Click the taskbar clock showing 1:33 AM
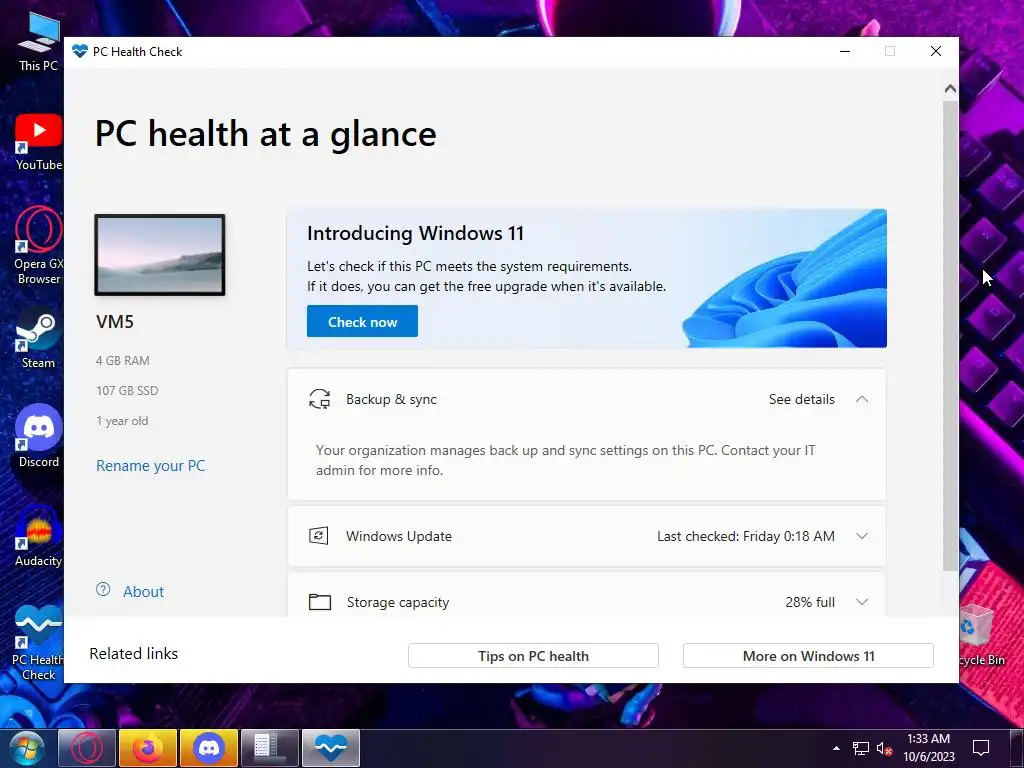The image size is (1024, 768). 929,748
